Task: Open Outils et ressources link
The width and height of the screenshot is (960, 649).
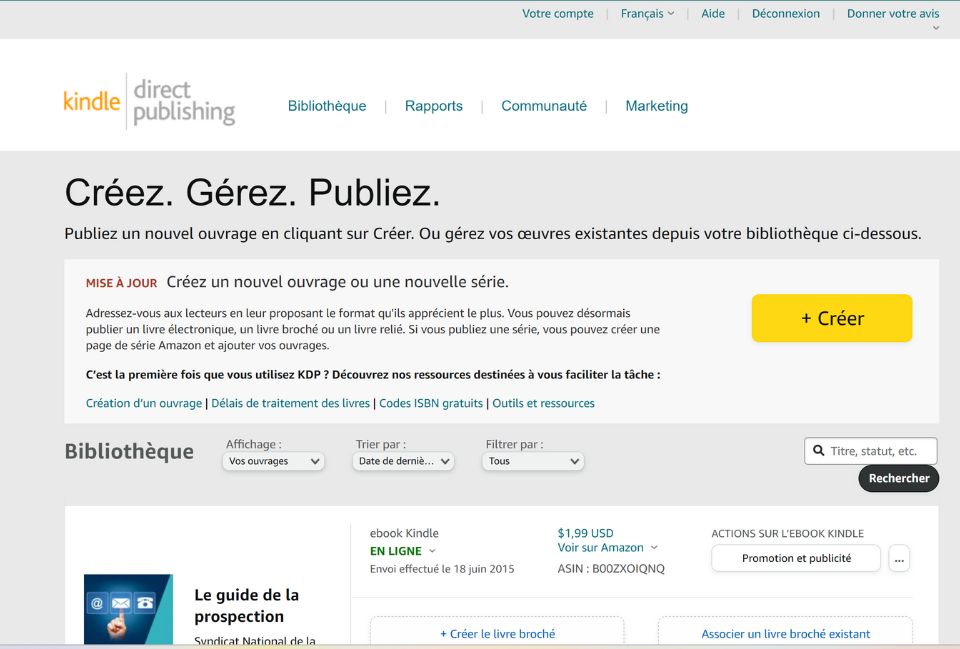Action: (543, 403)
